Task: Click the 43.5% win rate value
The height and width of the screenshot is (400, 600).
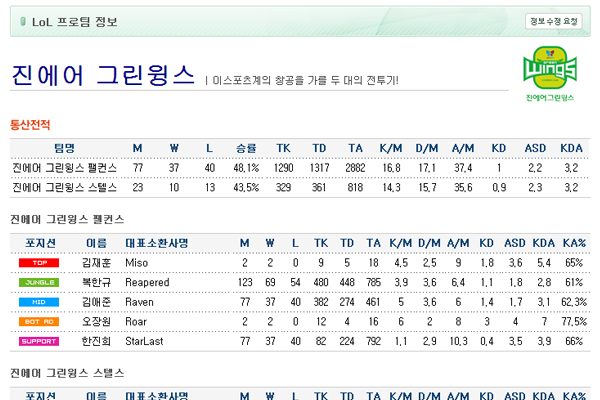Action: pos(246,188)
